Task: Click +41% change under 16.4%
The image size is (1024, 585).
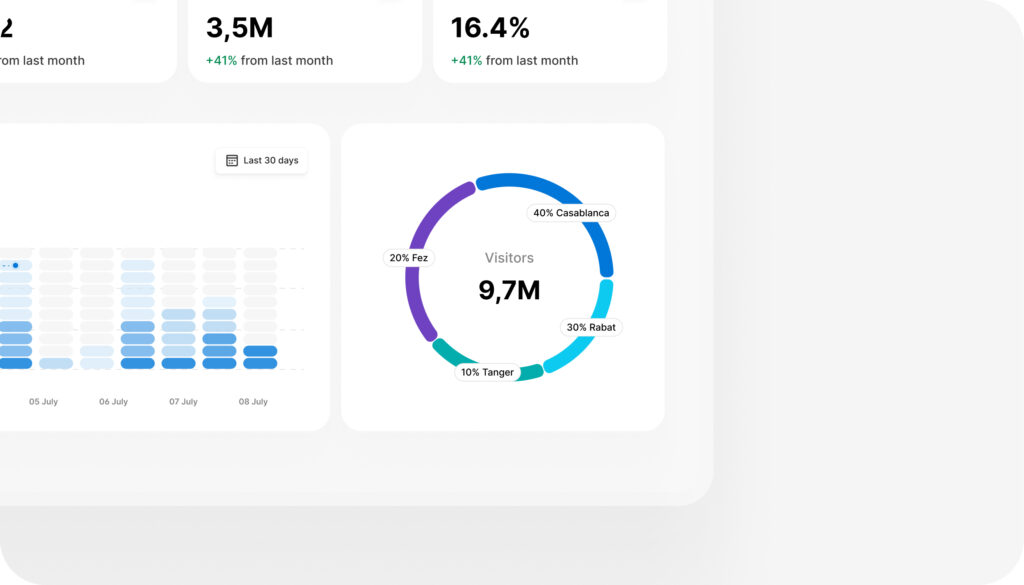Action: [466, 61]
